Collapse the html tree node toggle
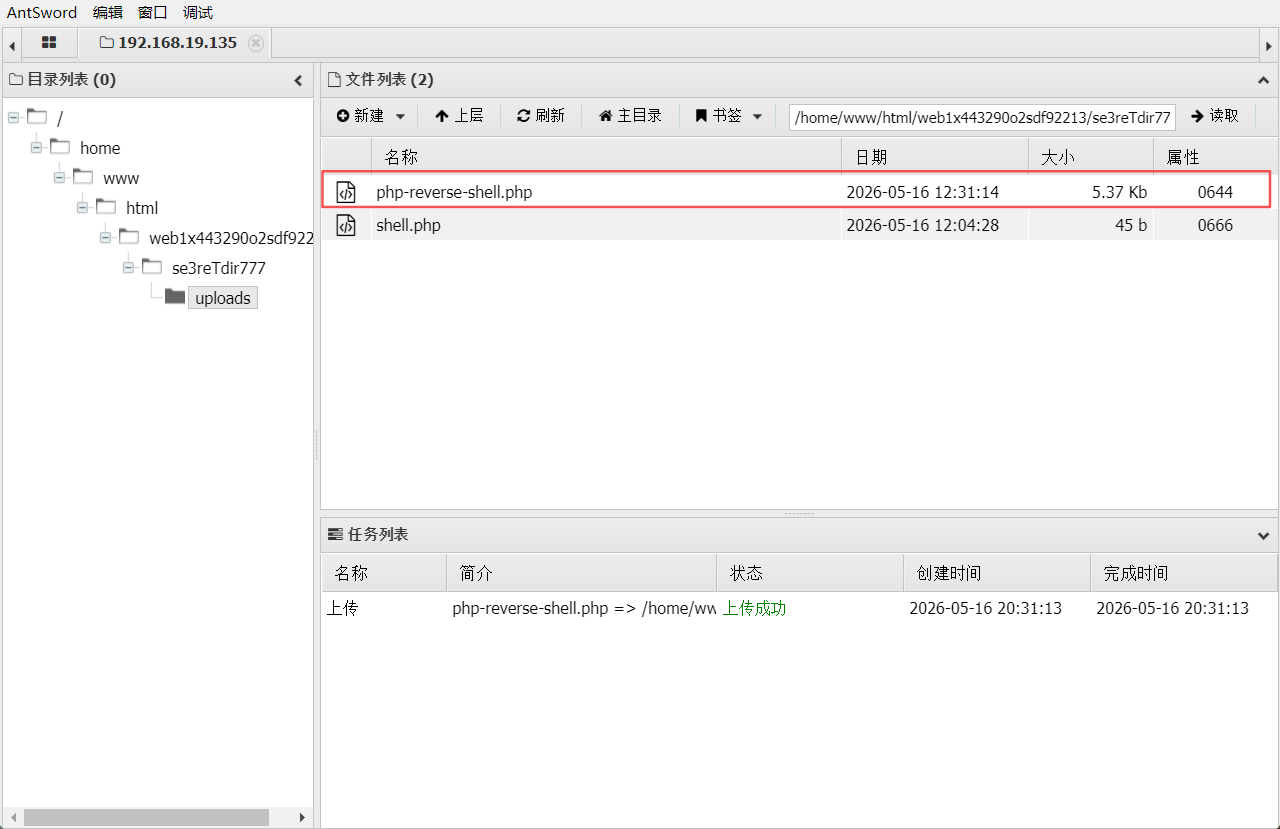 (x=82, y=207)
